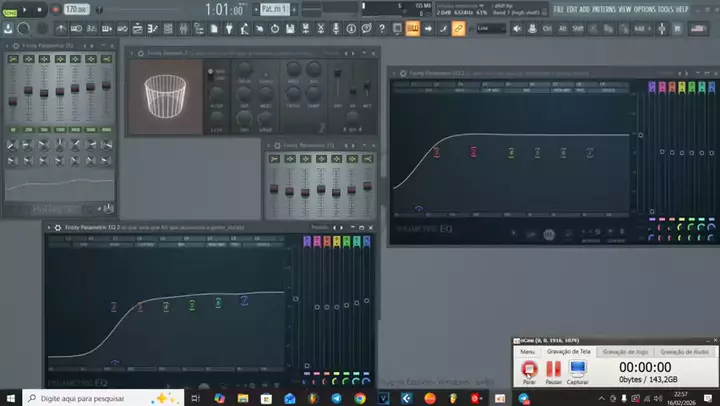
Task: Click the Pausar pause icon in oCam
Action: pyautogui.click(x=553, y=369)
